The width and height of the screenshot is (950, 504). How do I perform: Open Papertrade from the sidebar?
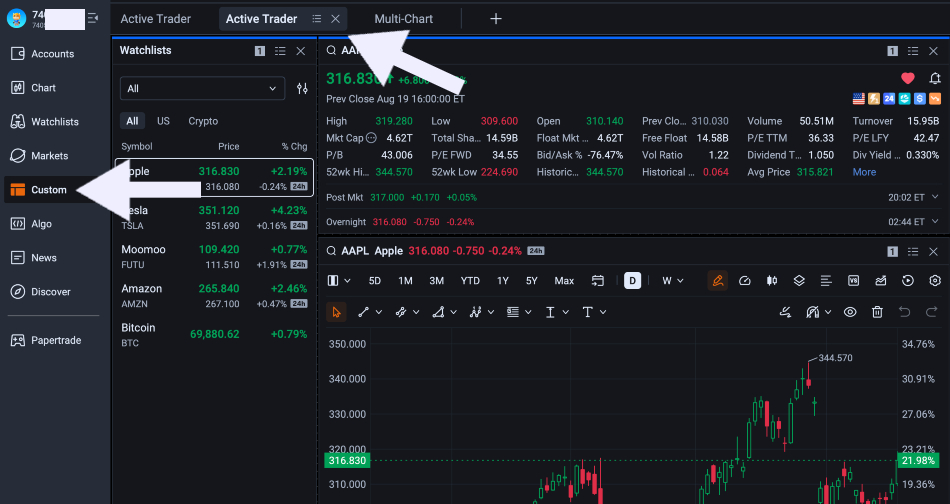[54, 340]
